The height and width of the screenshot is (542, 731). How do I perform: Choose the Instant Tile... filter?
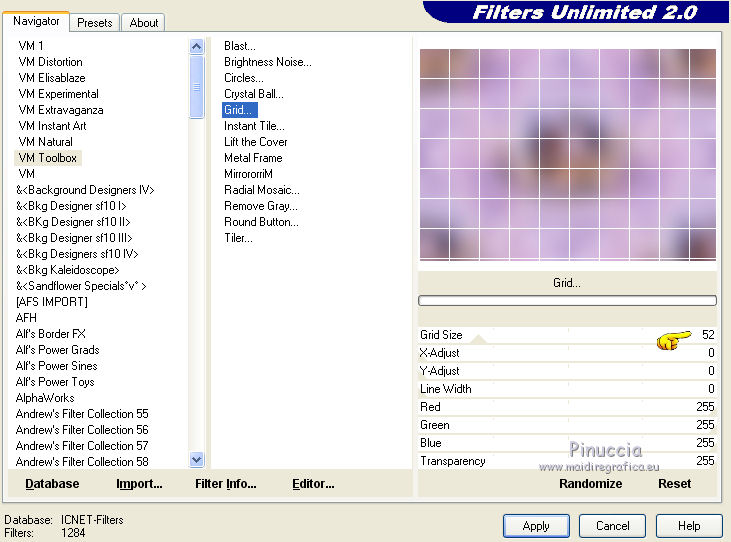[x=254, y=126]
